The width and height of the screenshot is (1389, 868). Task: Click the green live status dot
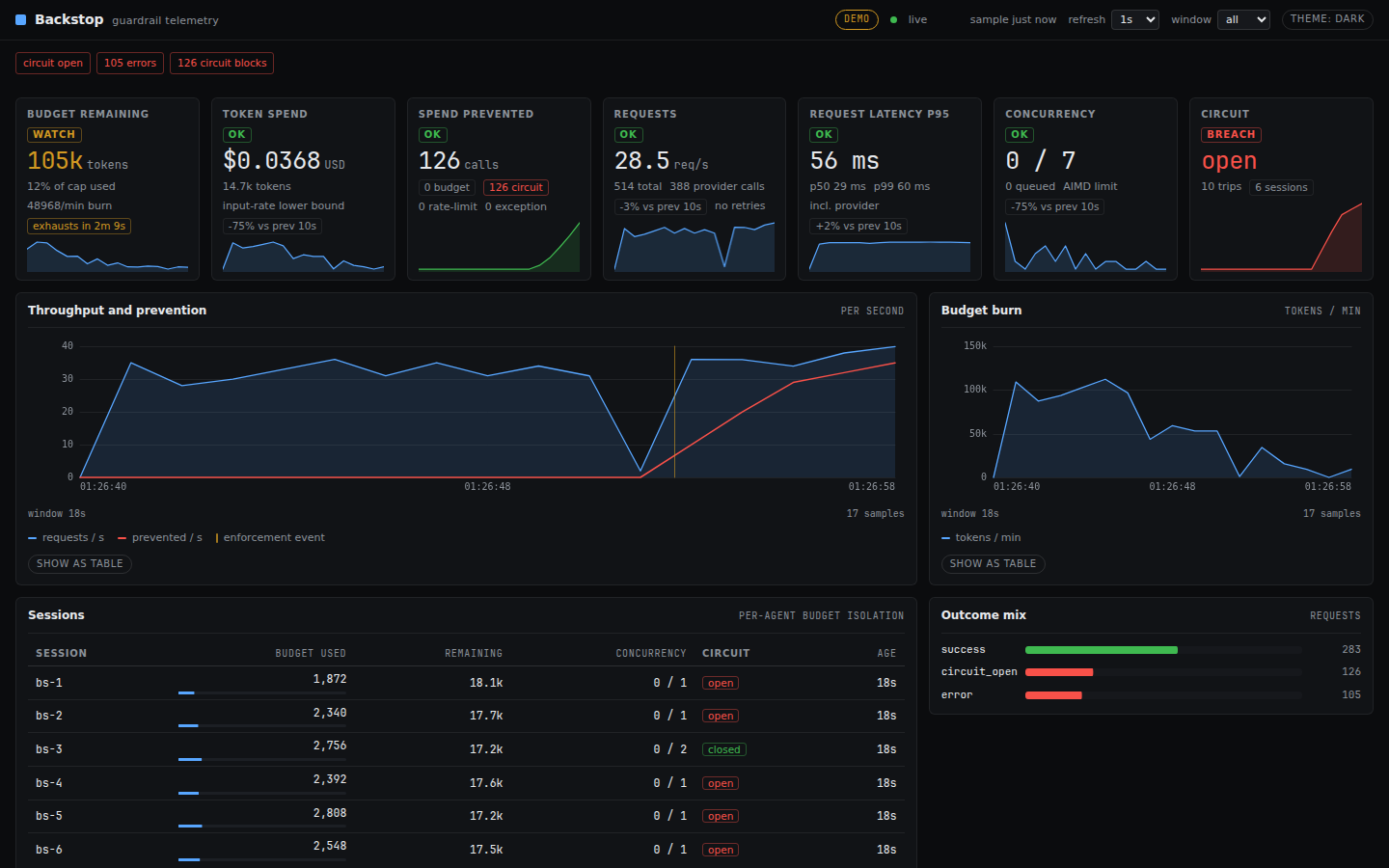894,19
